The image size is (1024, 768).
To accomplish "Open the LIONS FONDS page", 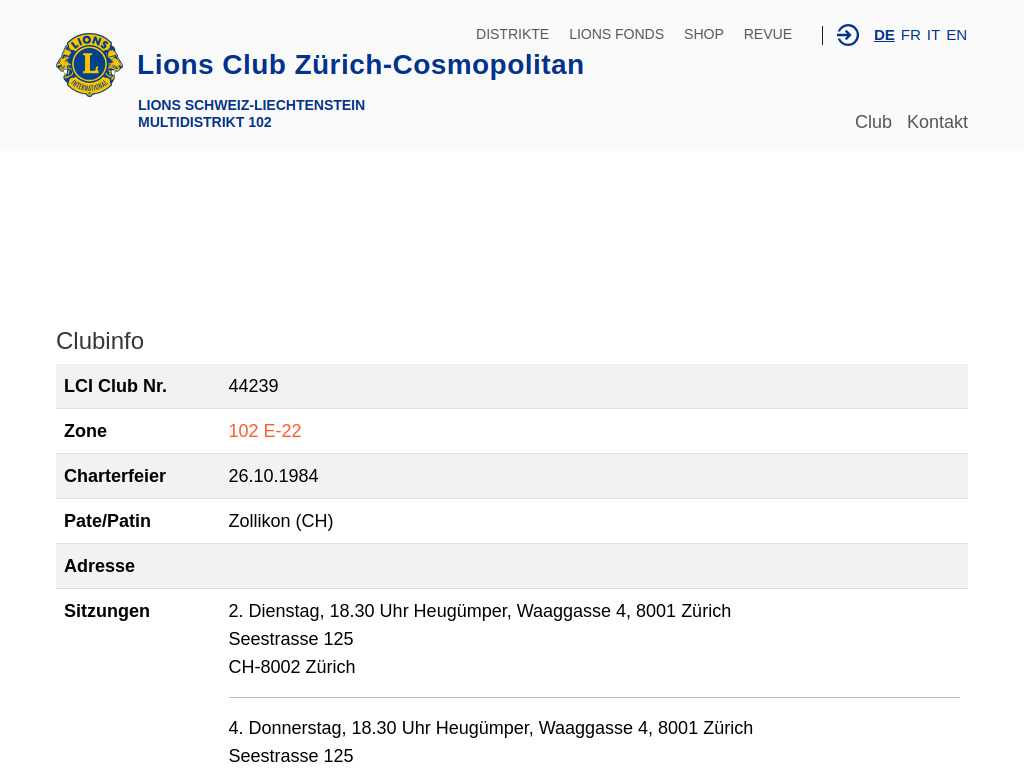I will pos(616,34).
